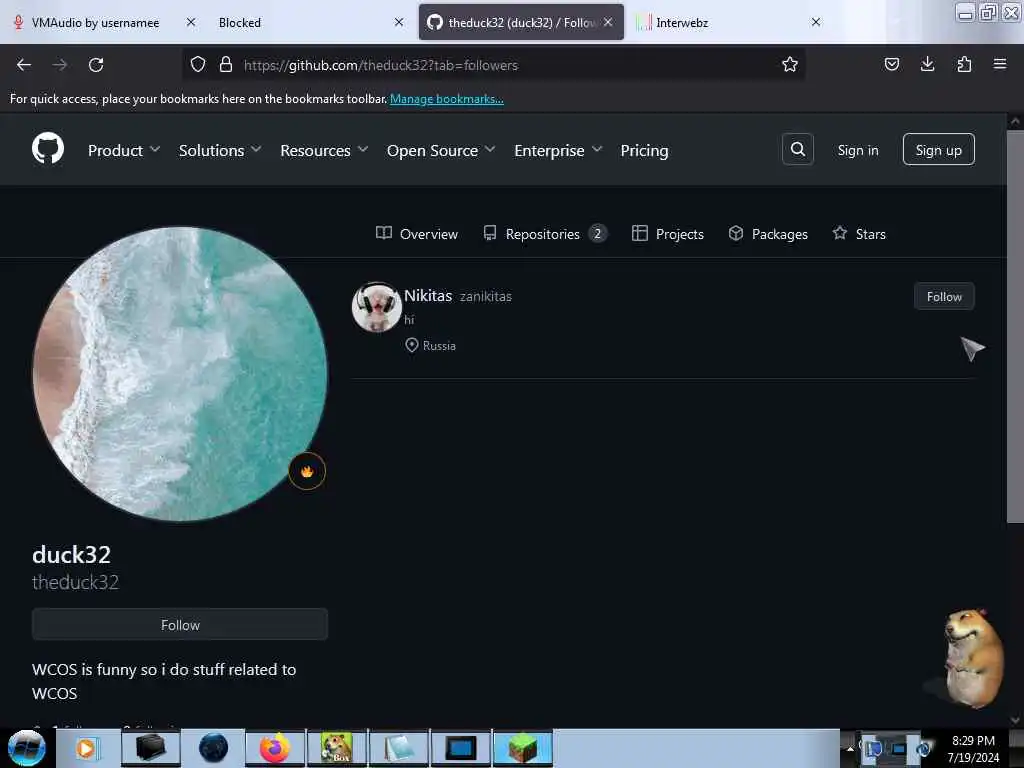Expand the Product dropdown menu
The width and height of the screenshot is (1024, 768).
coord(124,150)
